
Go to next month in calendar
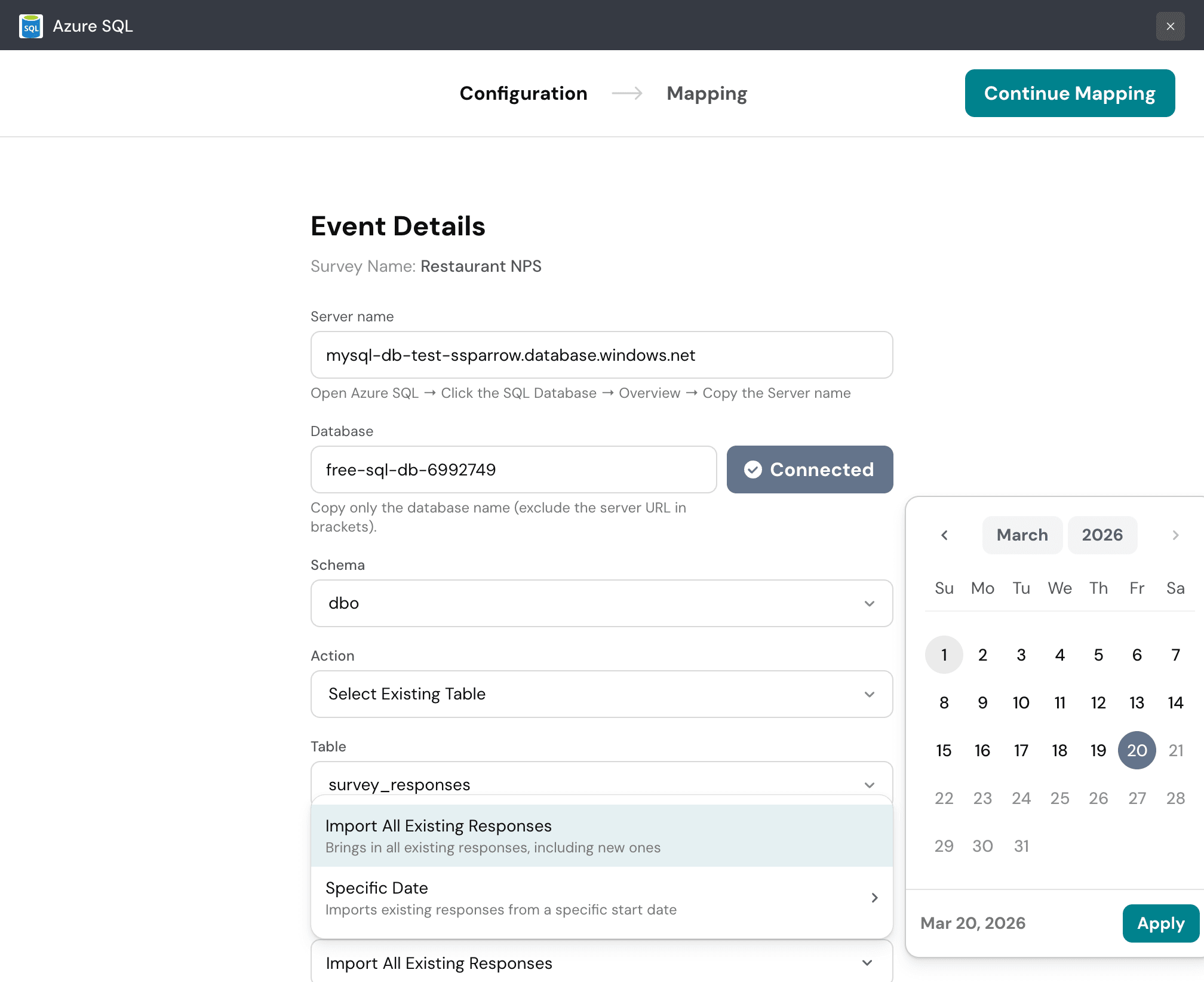[1175, 535]
